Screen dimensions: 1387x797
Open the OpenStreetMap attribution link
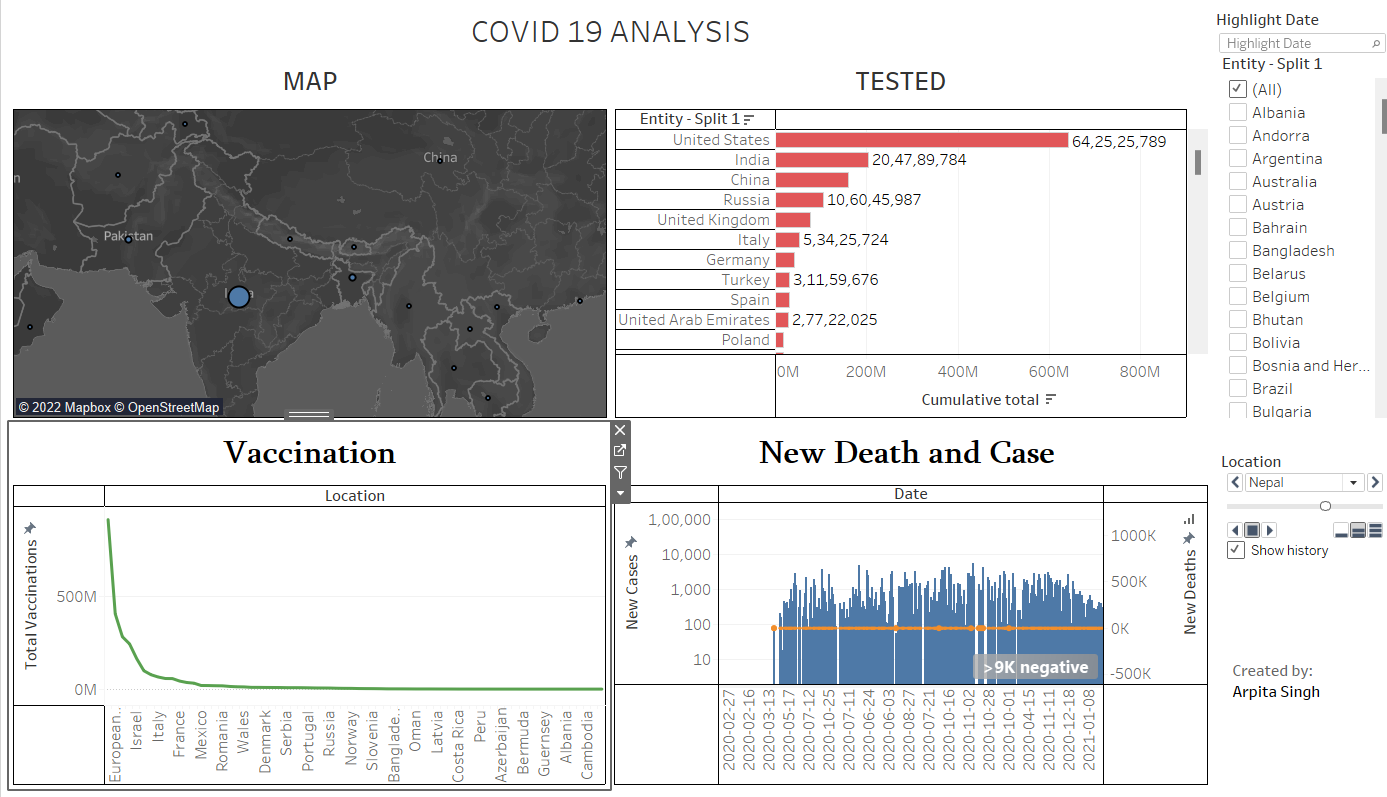tap(169, 407)
